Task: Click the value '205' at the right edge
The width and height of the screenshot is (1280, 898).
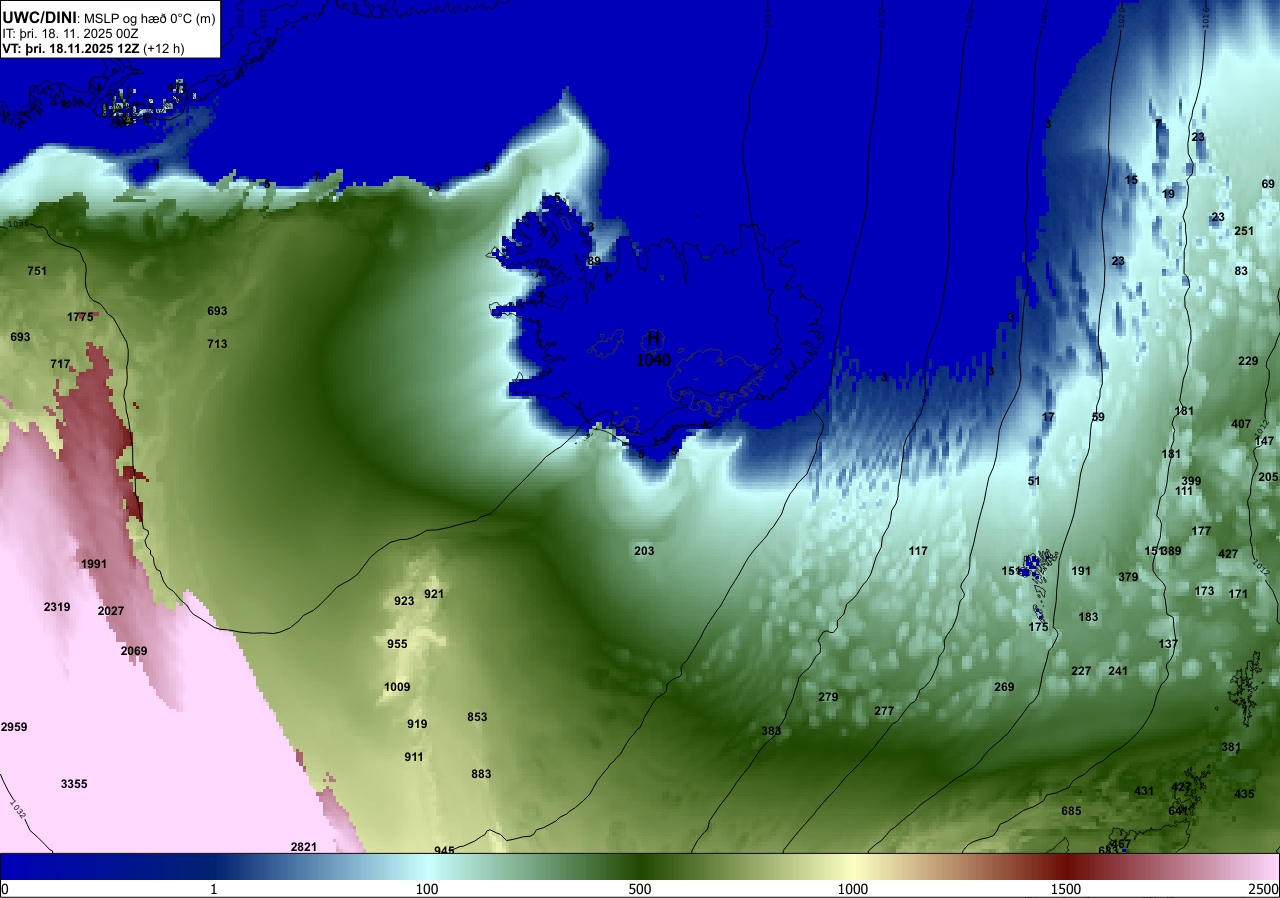Action: point(1268,477)
